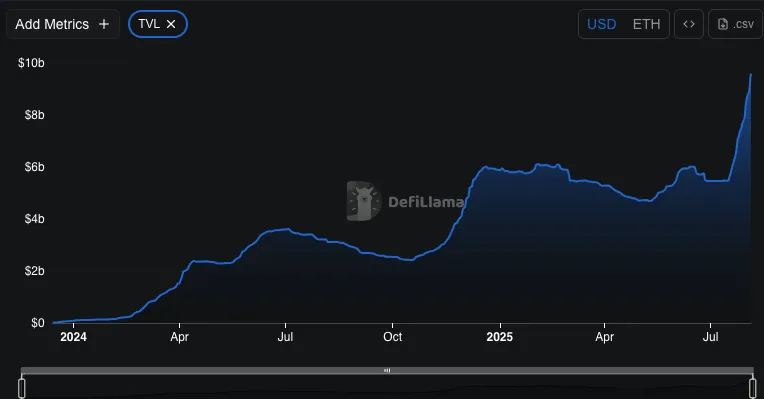Click the $8b y-axis label

(x=35, y=115)
